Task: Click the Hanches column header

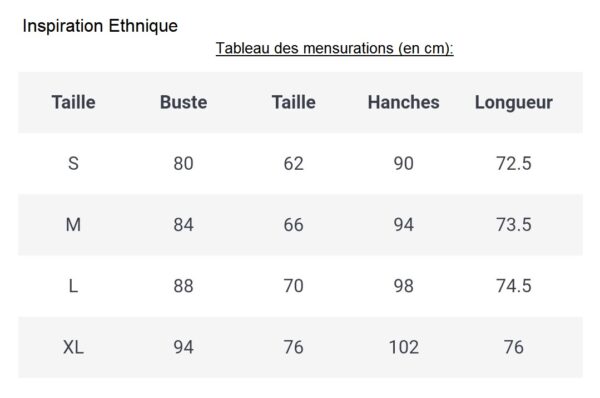Action: [x=403, y=102]
